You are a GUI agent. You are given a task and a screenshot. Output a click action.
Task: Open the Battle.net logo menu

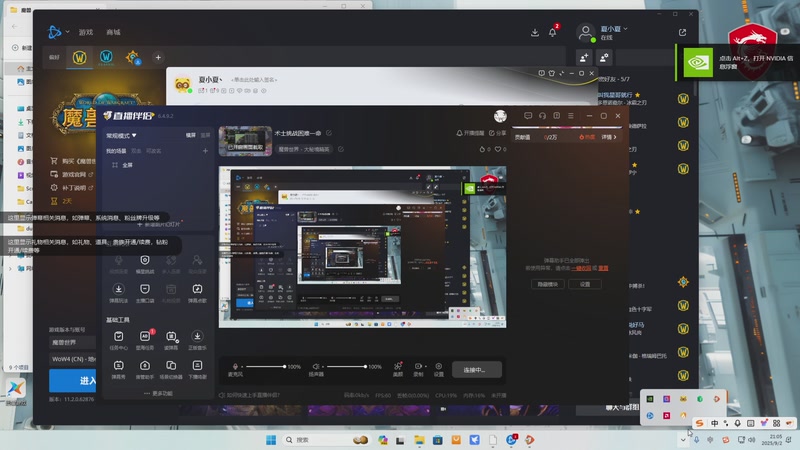(x=55, y=32)
